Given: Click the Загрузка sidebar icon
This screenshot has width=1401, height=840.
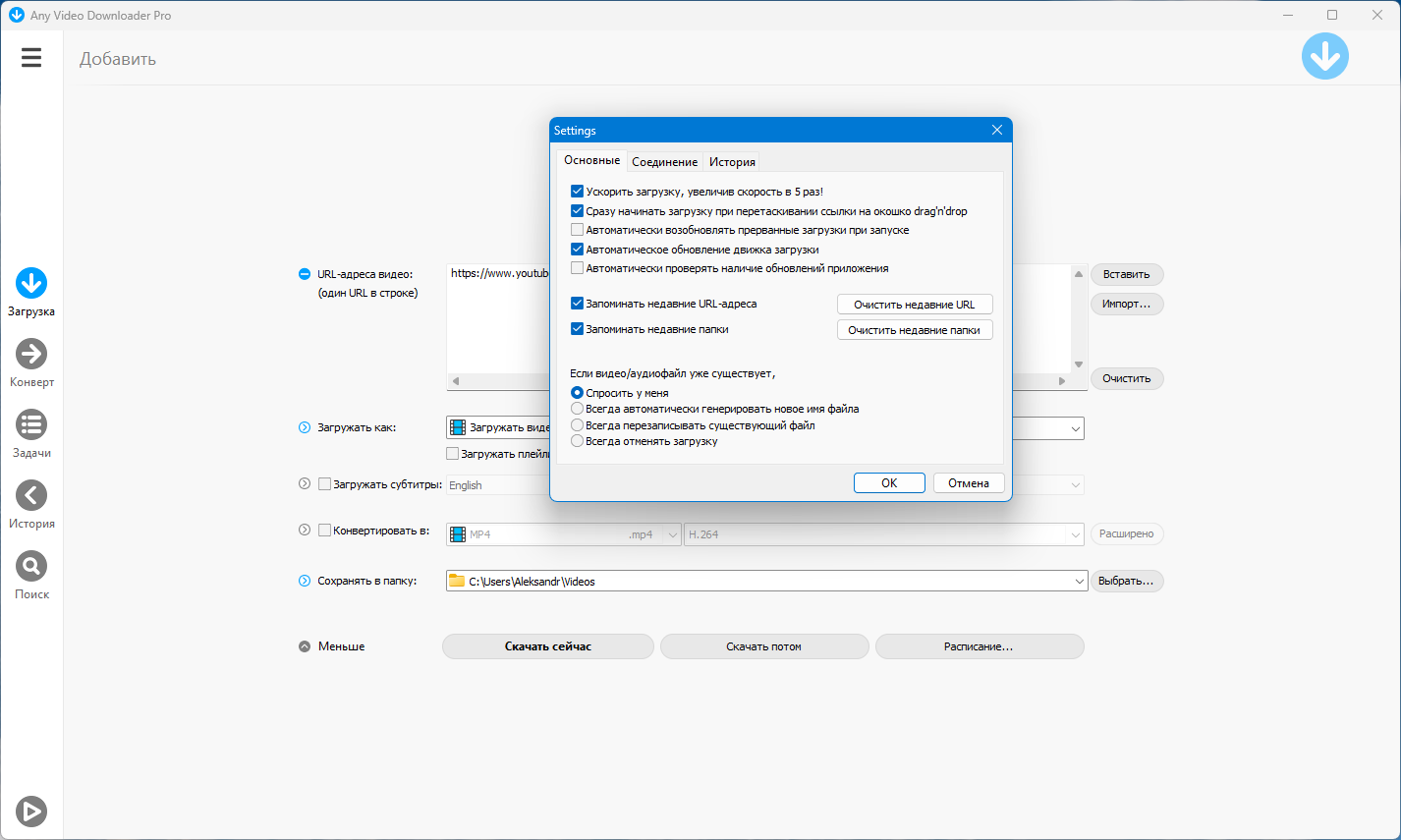Looking at the screenshot, I should 31,284.
